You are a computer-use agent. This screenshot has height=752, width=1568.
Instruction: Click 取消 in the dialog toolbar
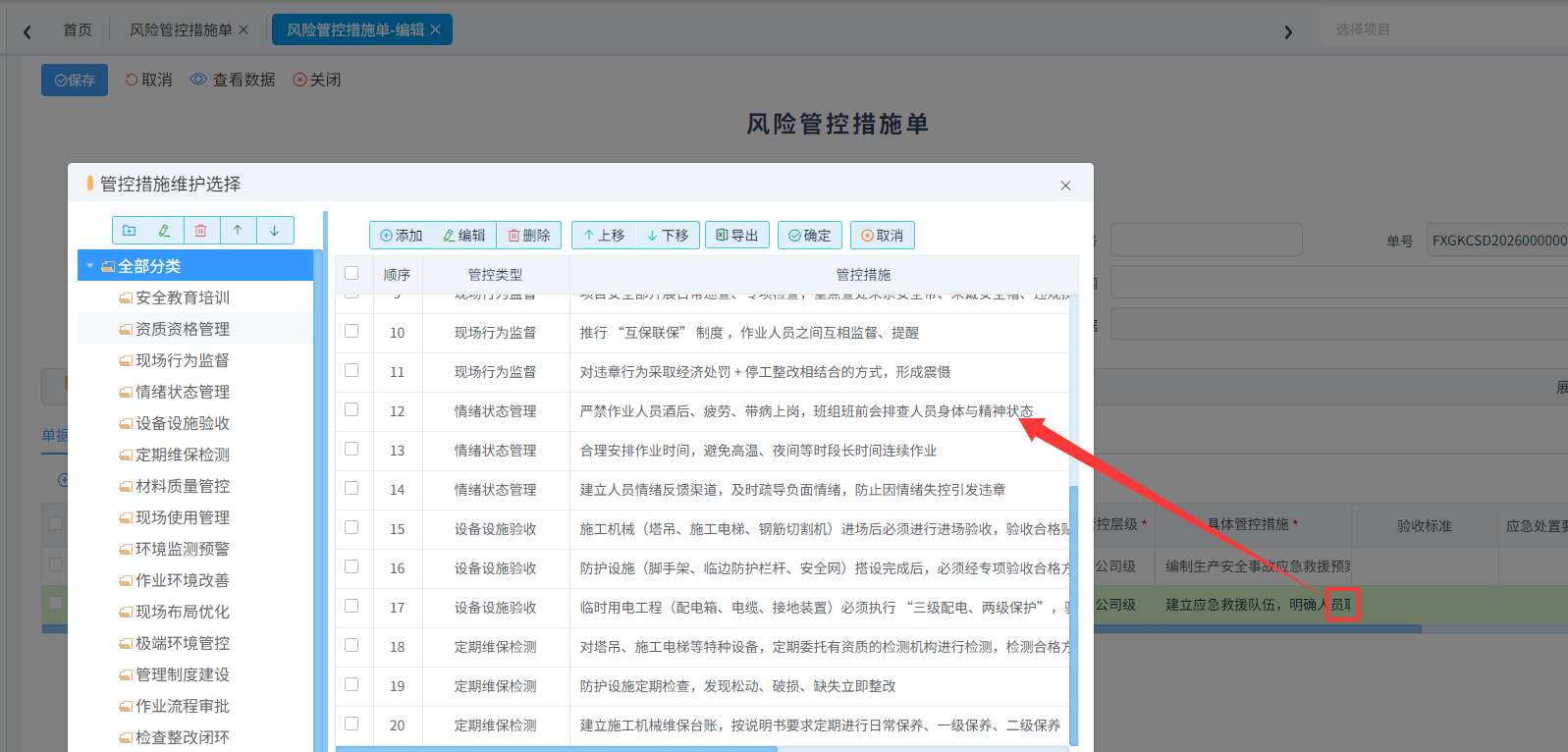coord(883,236)
